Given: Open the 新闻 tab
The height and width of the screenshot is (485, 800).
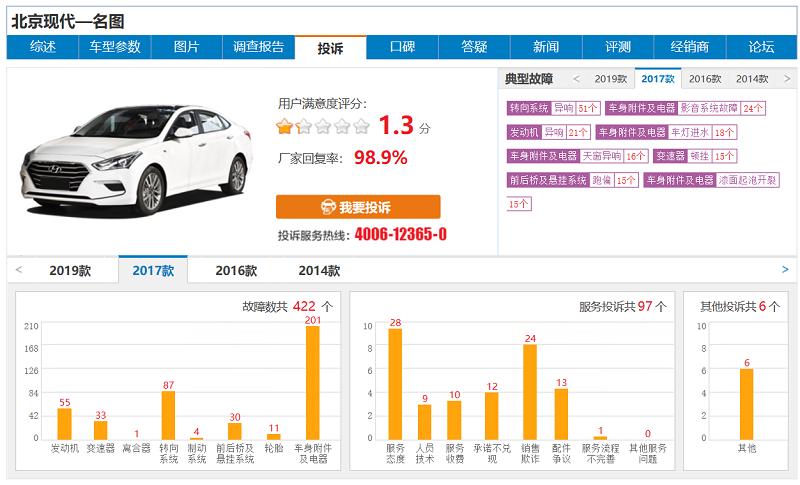Looking at the screenshot, I should point(546,47).
